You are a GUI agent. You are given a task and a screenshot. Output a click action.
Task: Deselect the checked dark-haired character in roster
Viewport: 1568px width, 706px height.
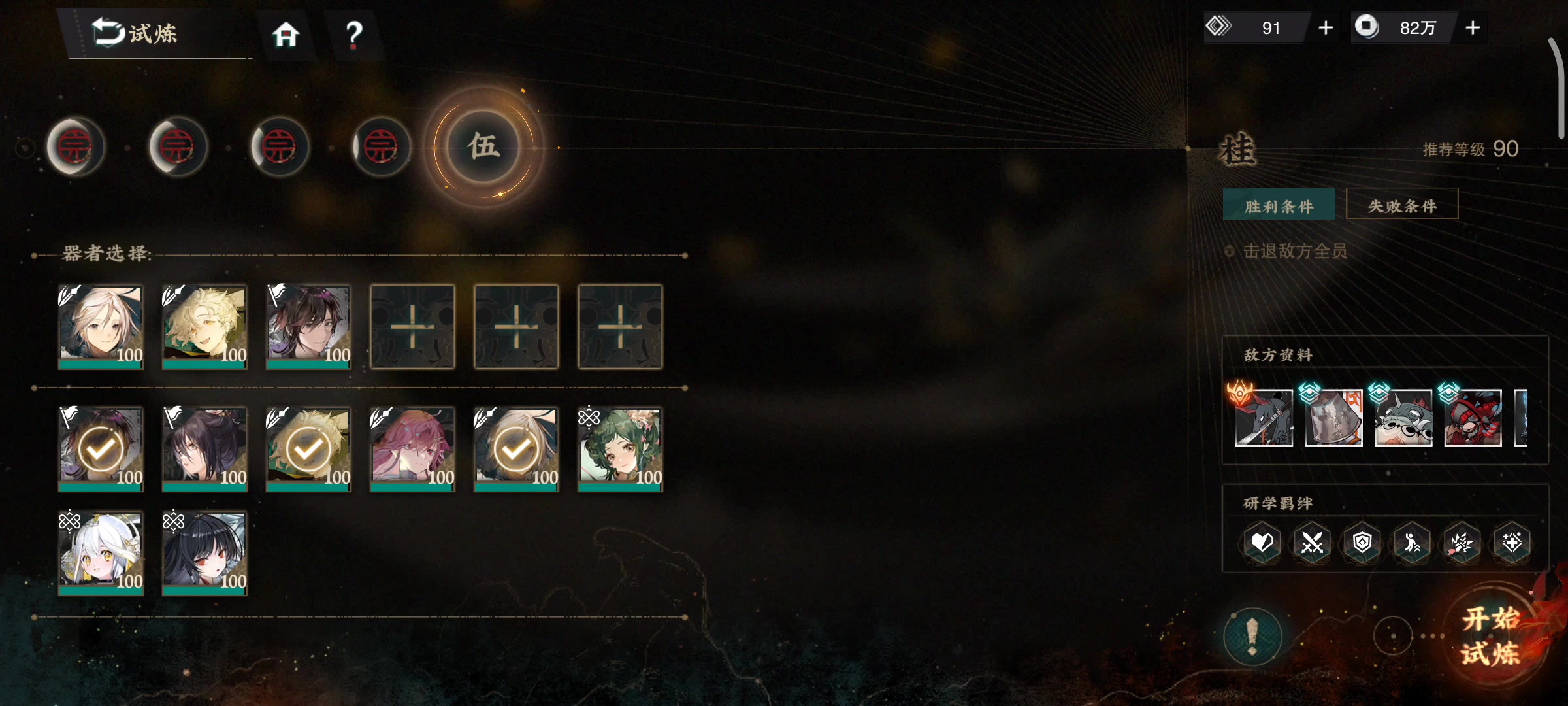coord(101,450)
